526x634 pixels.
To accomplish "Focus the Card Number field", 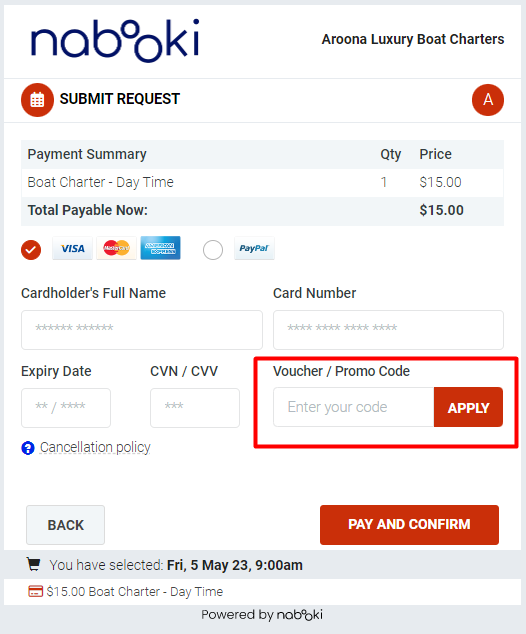I will tap(388, 330).
